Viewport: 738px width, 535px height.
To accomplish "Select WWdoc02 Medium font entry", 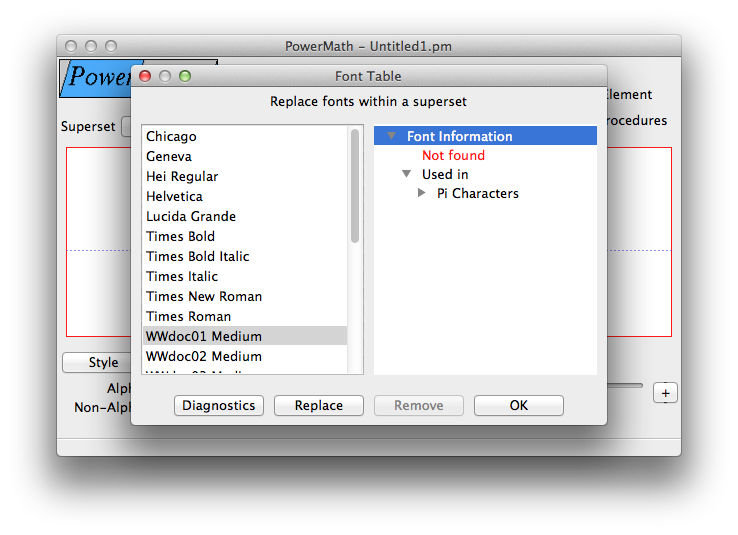I will (245, 356).
